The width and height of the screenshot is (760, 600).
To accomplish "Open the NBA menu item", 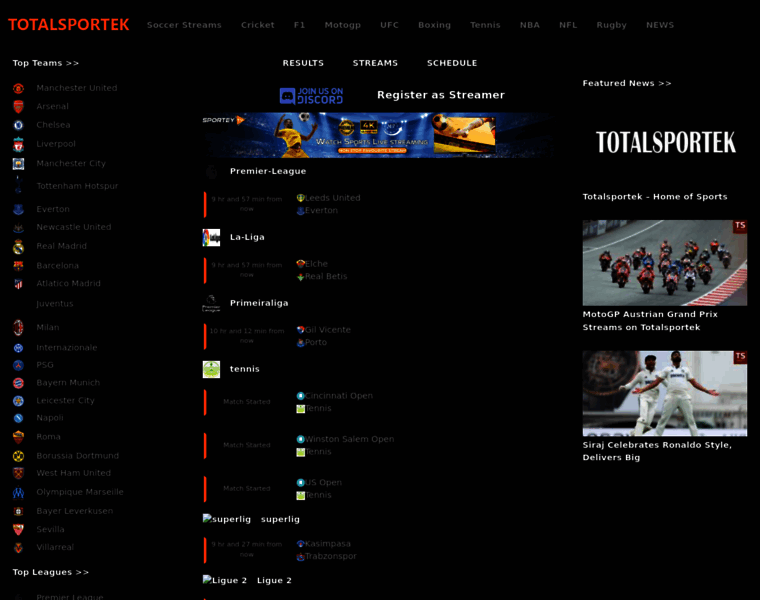I will [x=530, y=25].
